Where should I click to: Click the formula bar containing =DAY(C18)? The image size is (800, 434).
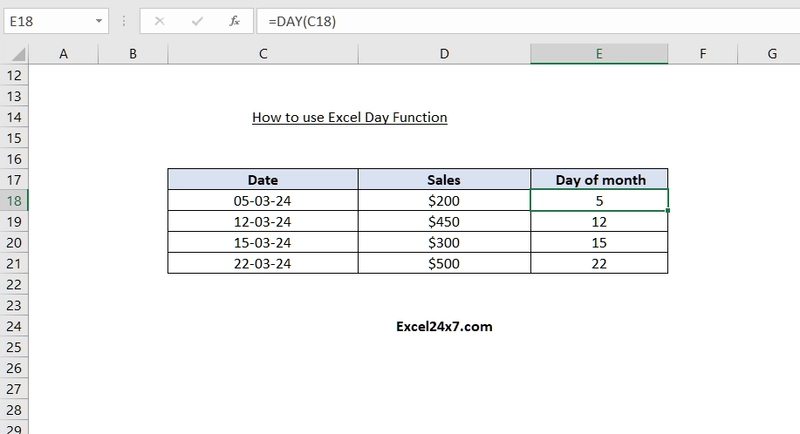tap(528, 21)
